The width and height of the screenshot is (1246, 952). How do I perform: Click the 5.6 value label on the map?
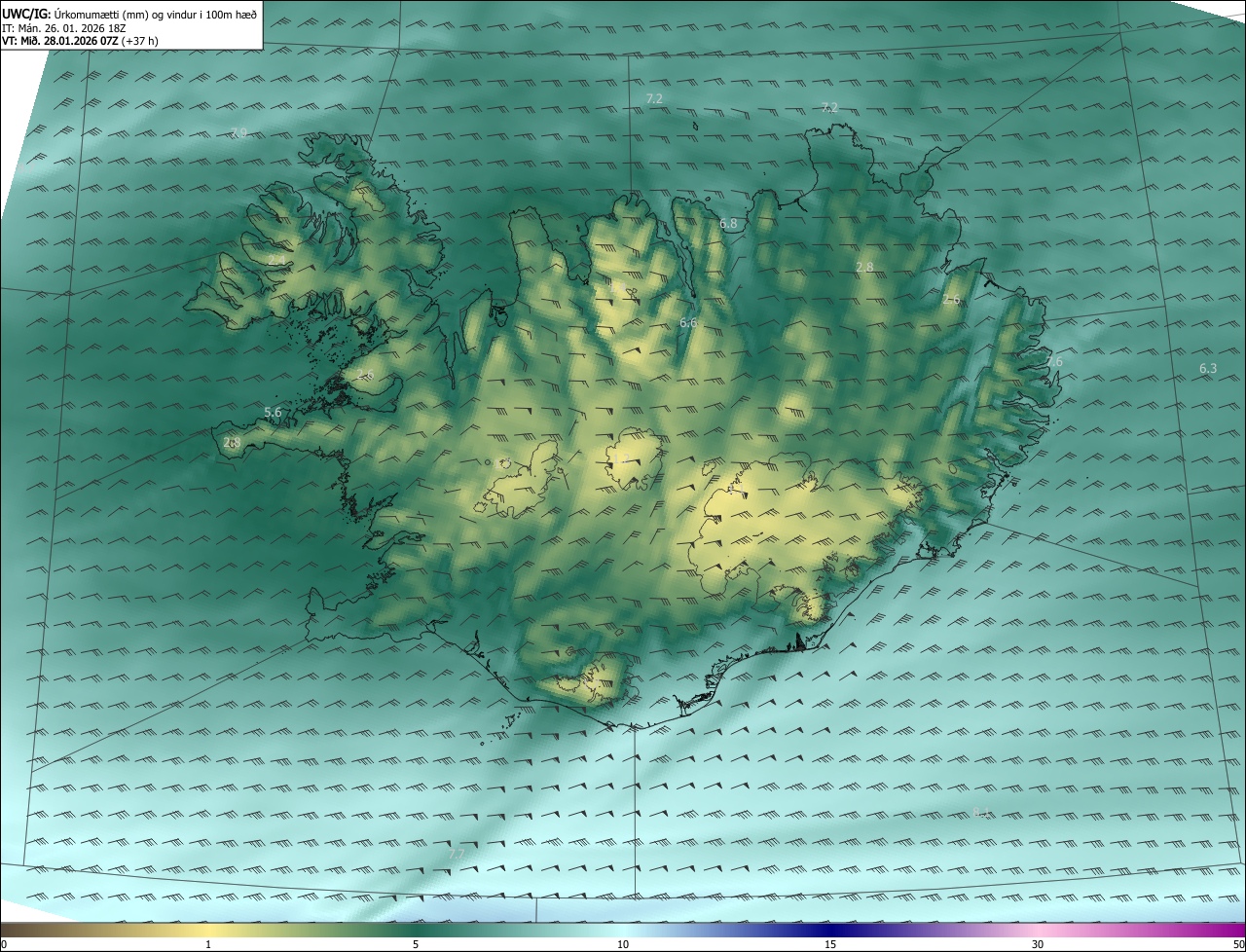pos(273,413)
